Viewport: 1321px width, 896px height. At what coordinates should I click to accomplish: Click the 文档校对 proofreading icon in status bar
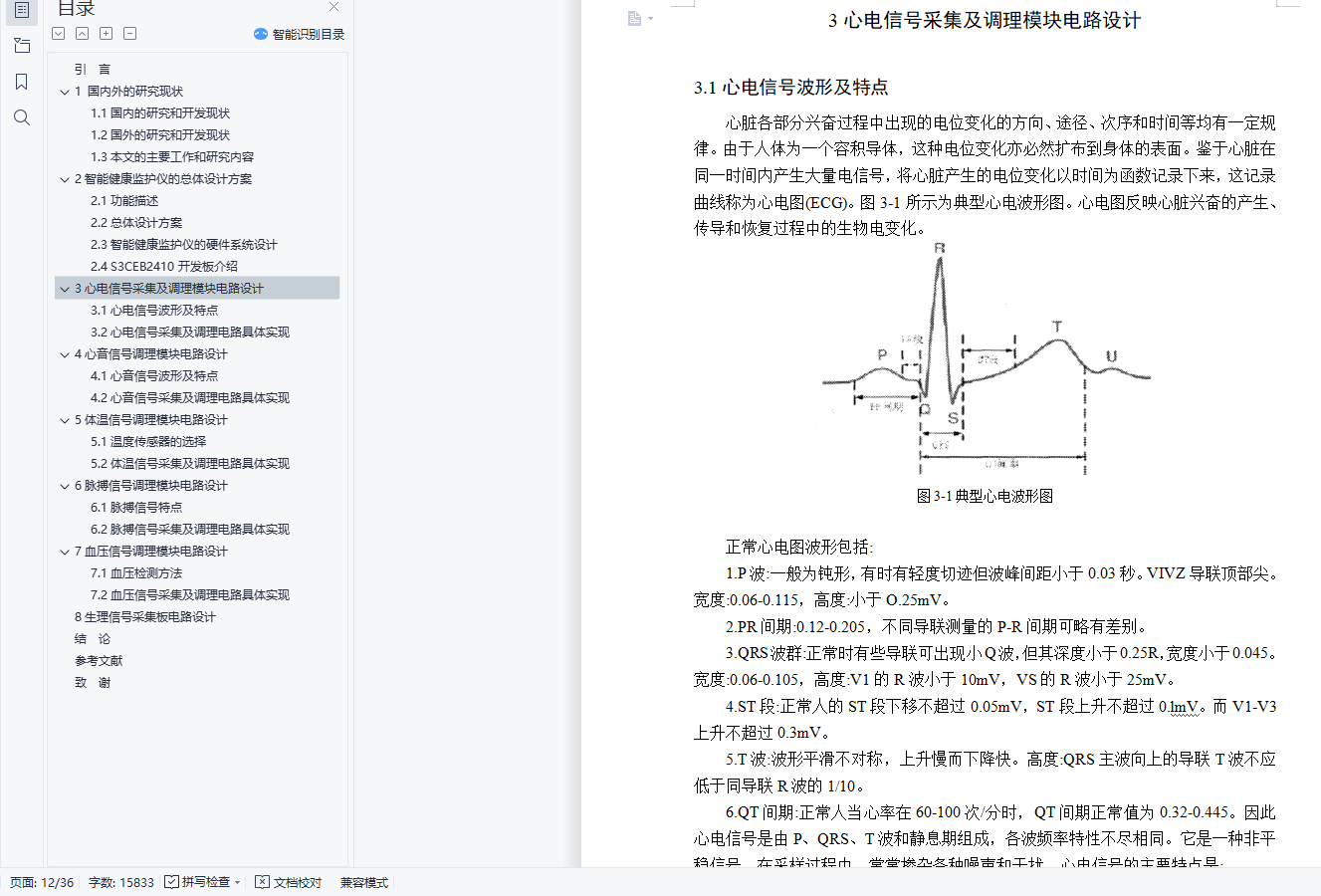point(262,882)
